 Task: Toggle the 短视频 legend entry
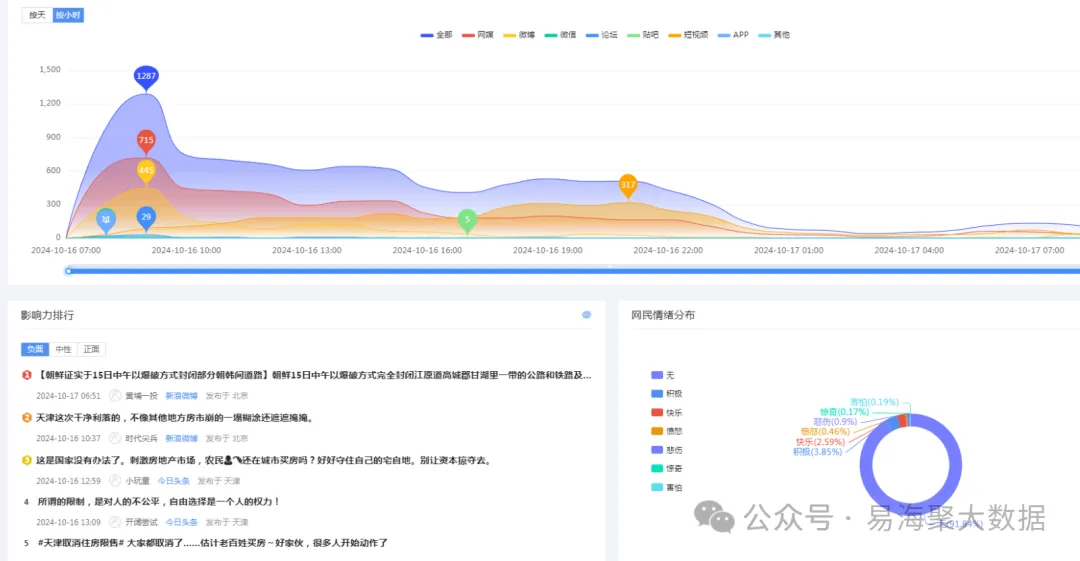[688, 34]
